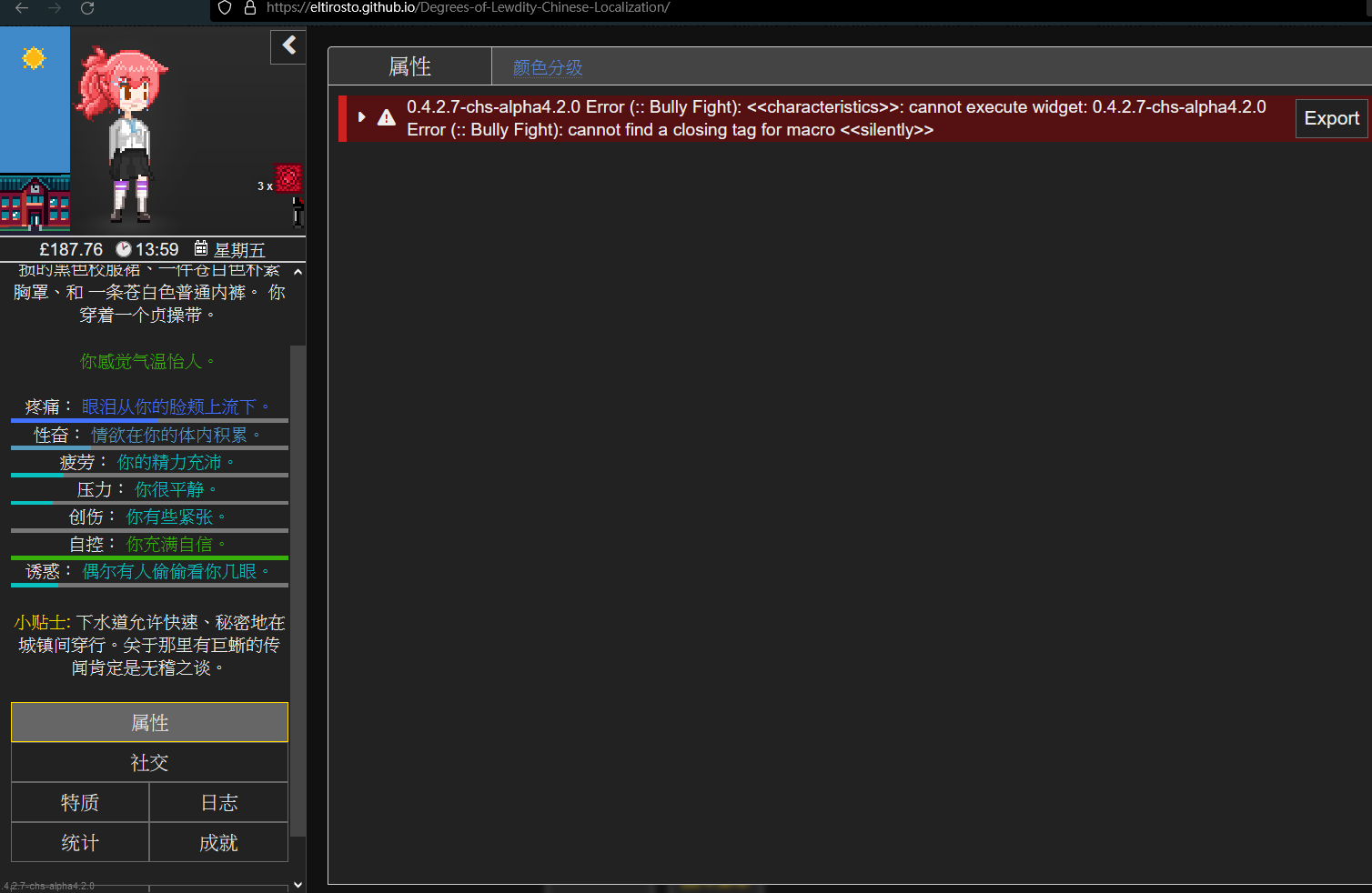
Task: Open the 社交 menu button
Action: (x=149, y=762)
